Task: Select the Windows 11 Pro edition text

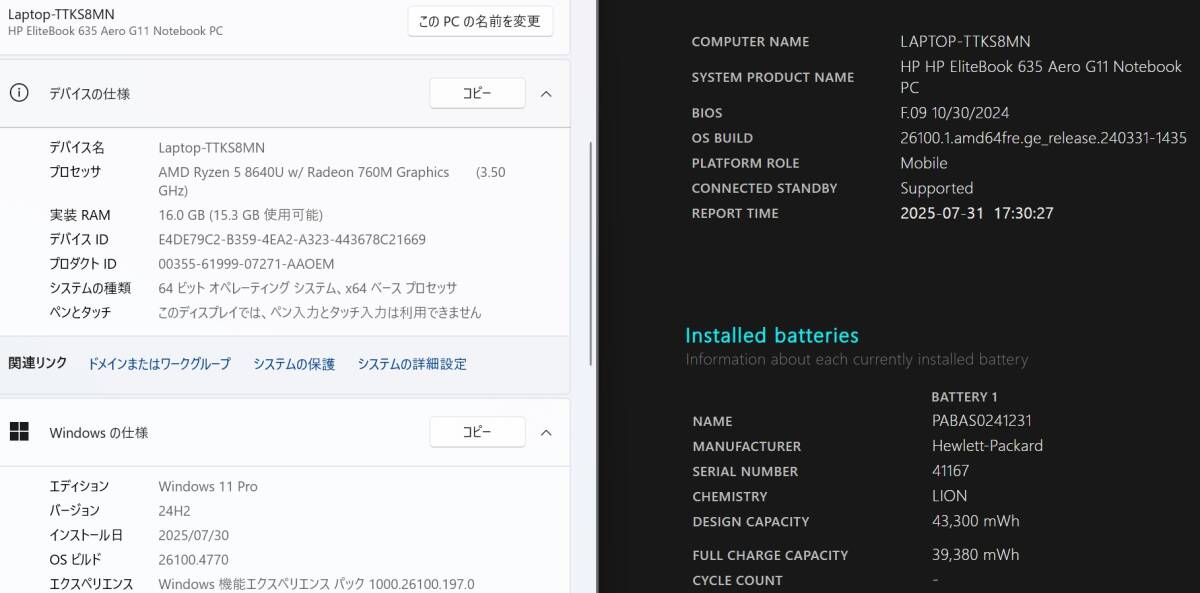Action: [208, 486]
